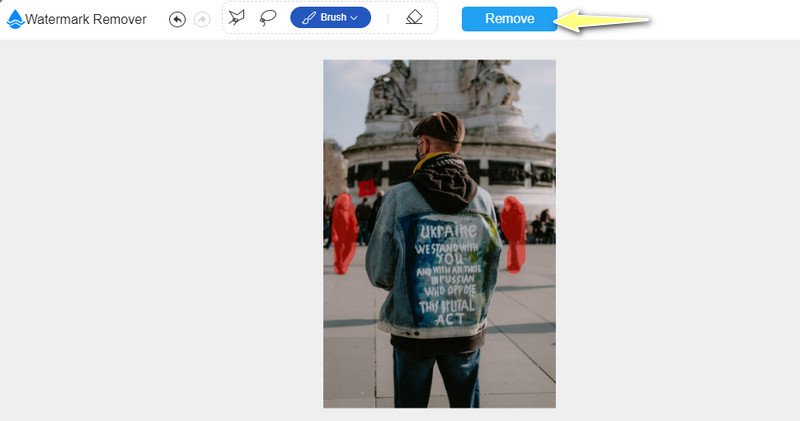Click the left red highlighted mask area
The image size is (800, 421).
coord(342,232)
